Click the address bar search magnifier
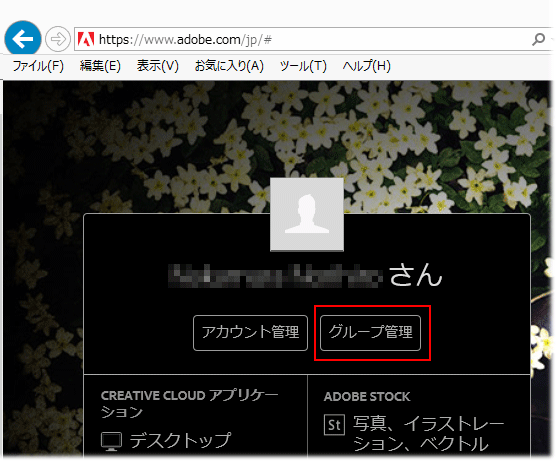This screenshot has width=556, height=461. coord(538,39)
